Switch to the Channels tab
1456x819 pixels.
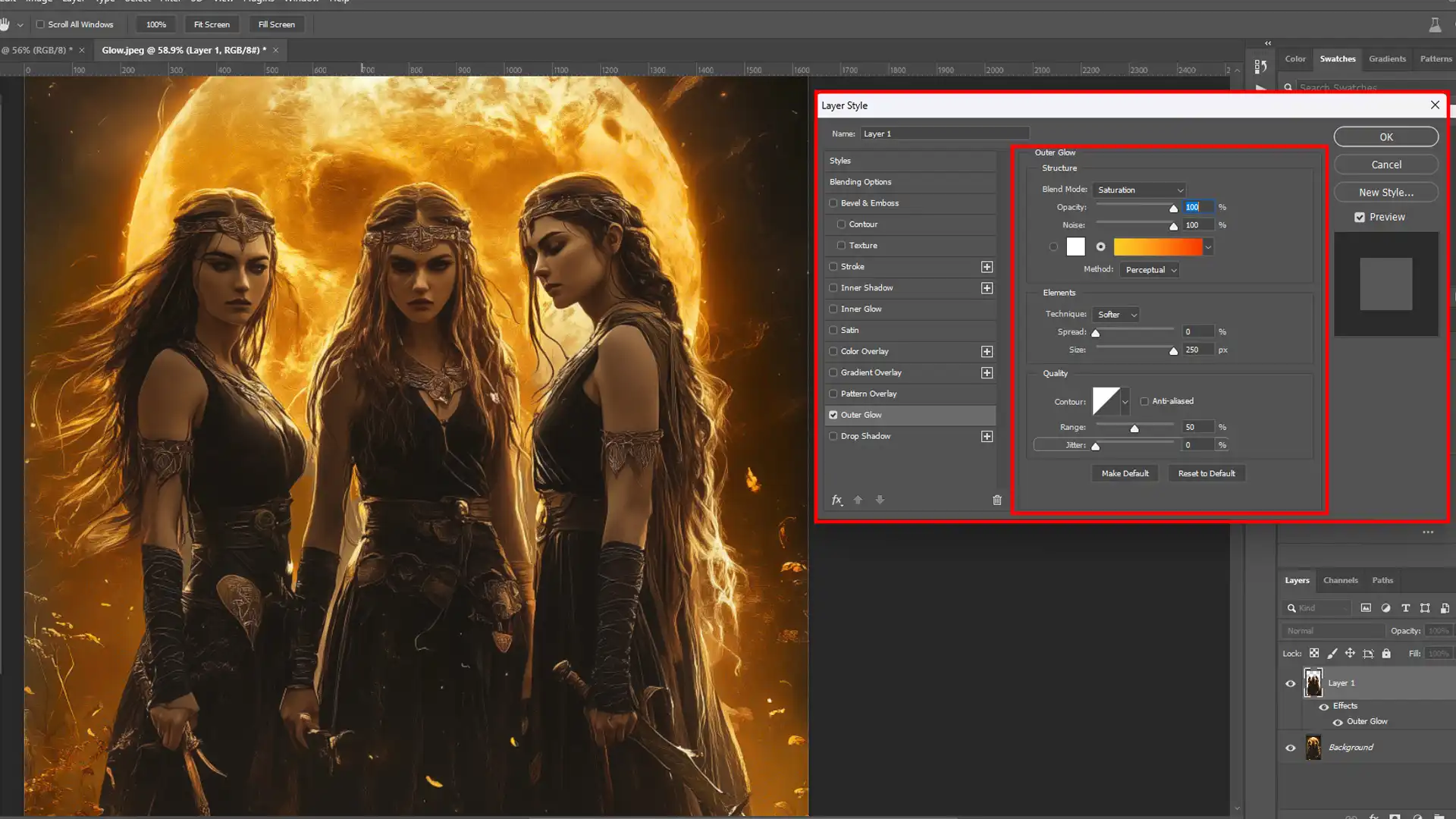click(1340, 580)
